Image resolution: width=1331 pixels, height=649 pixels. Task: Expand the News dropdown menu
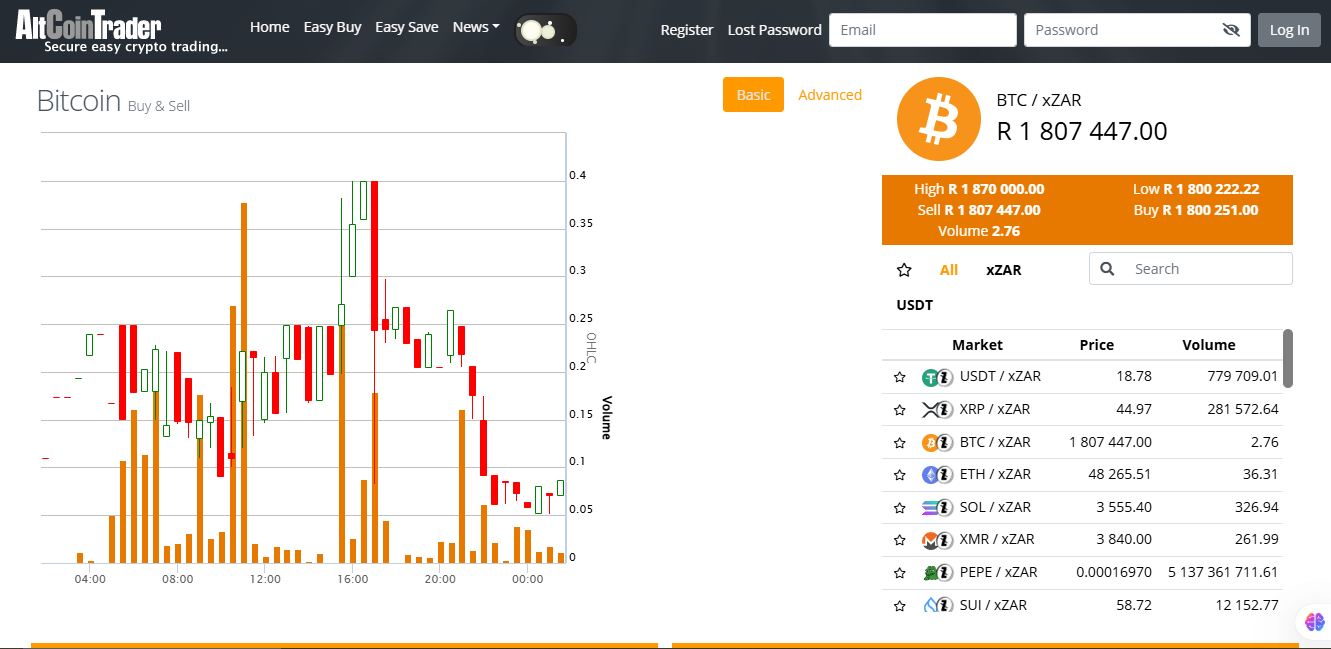476,27
